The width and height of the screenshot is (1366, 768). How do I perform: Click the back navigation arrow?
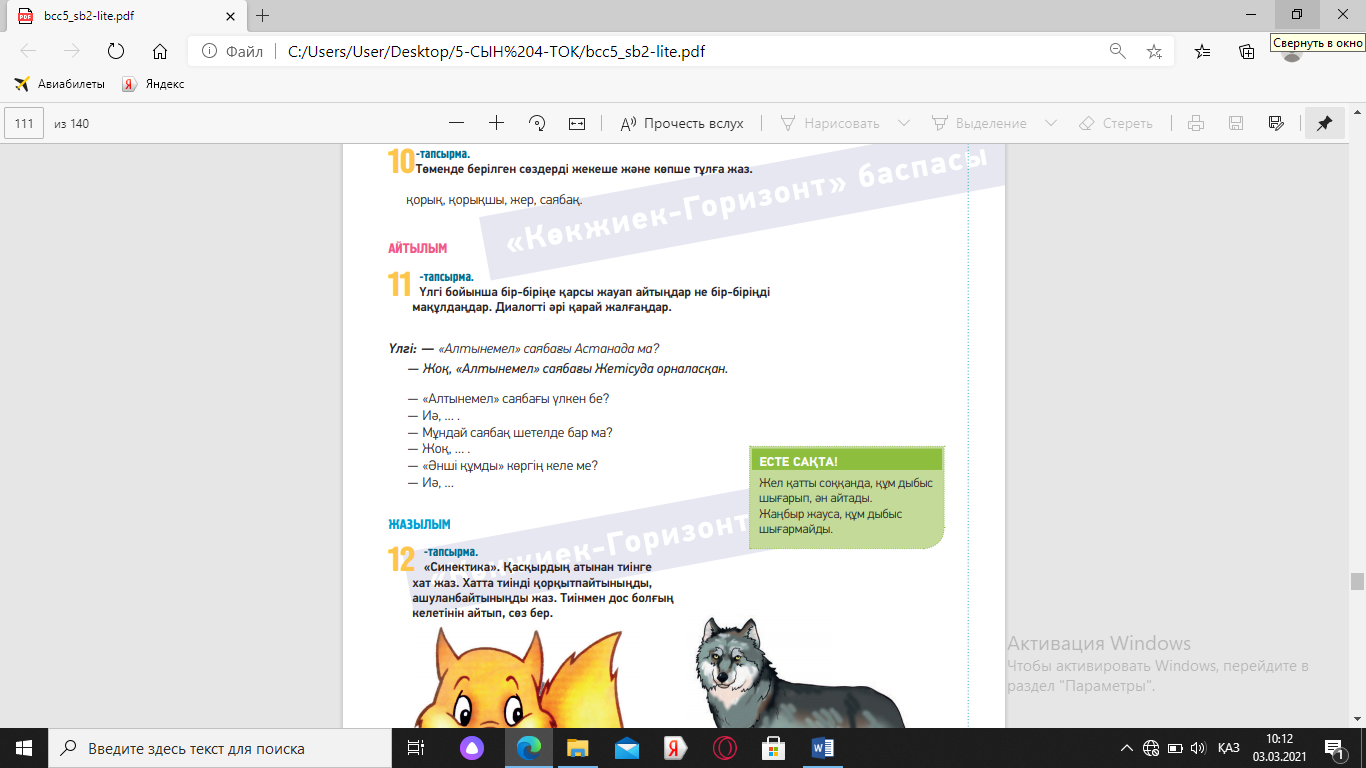coord(28,52)
